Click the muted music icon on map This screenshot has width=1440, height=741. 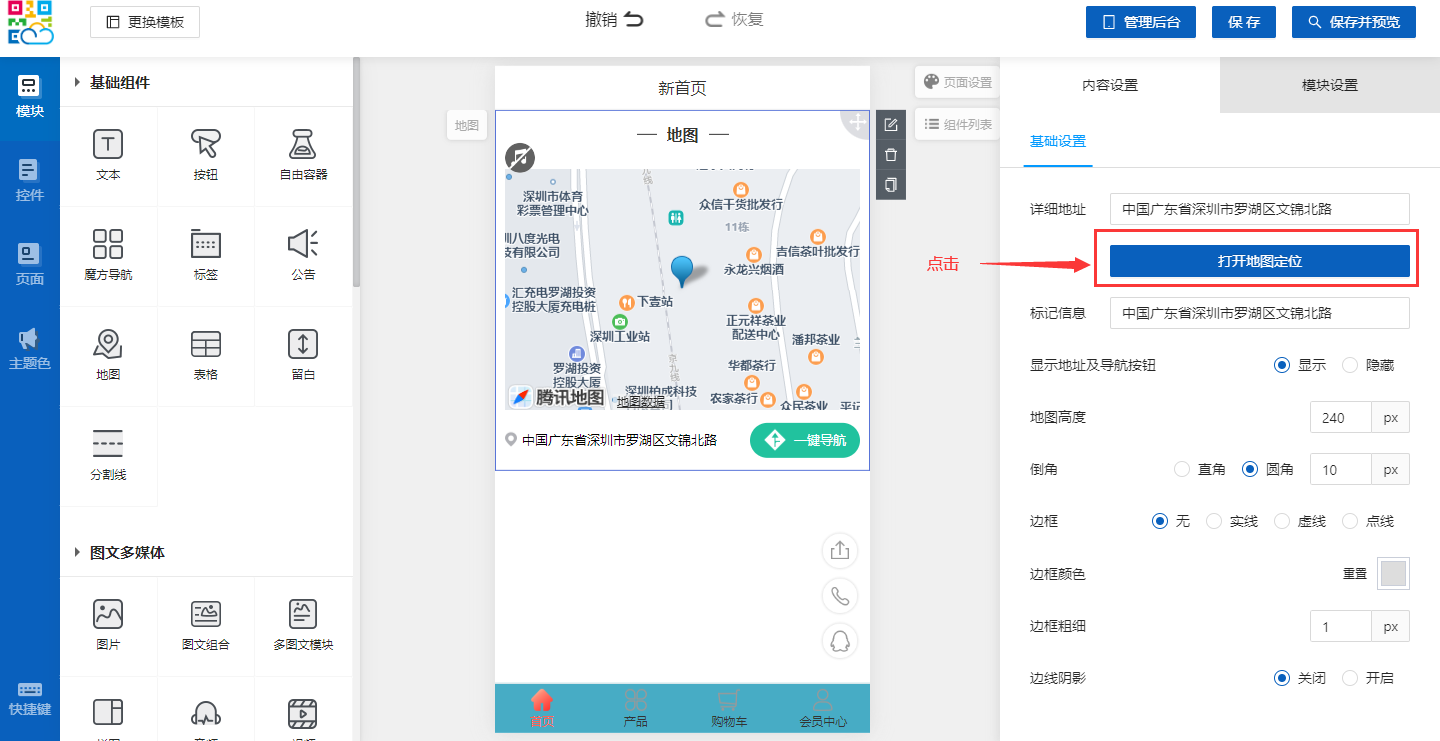click(520, 157)
